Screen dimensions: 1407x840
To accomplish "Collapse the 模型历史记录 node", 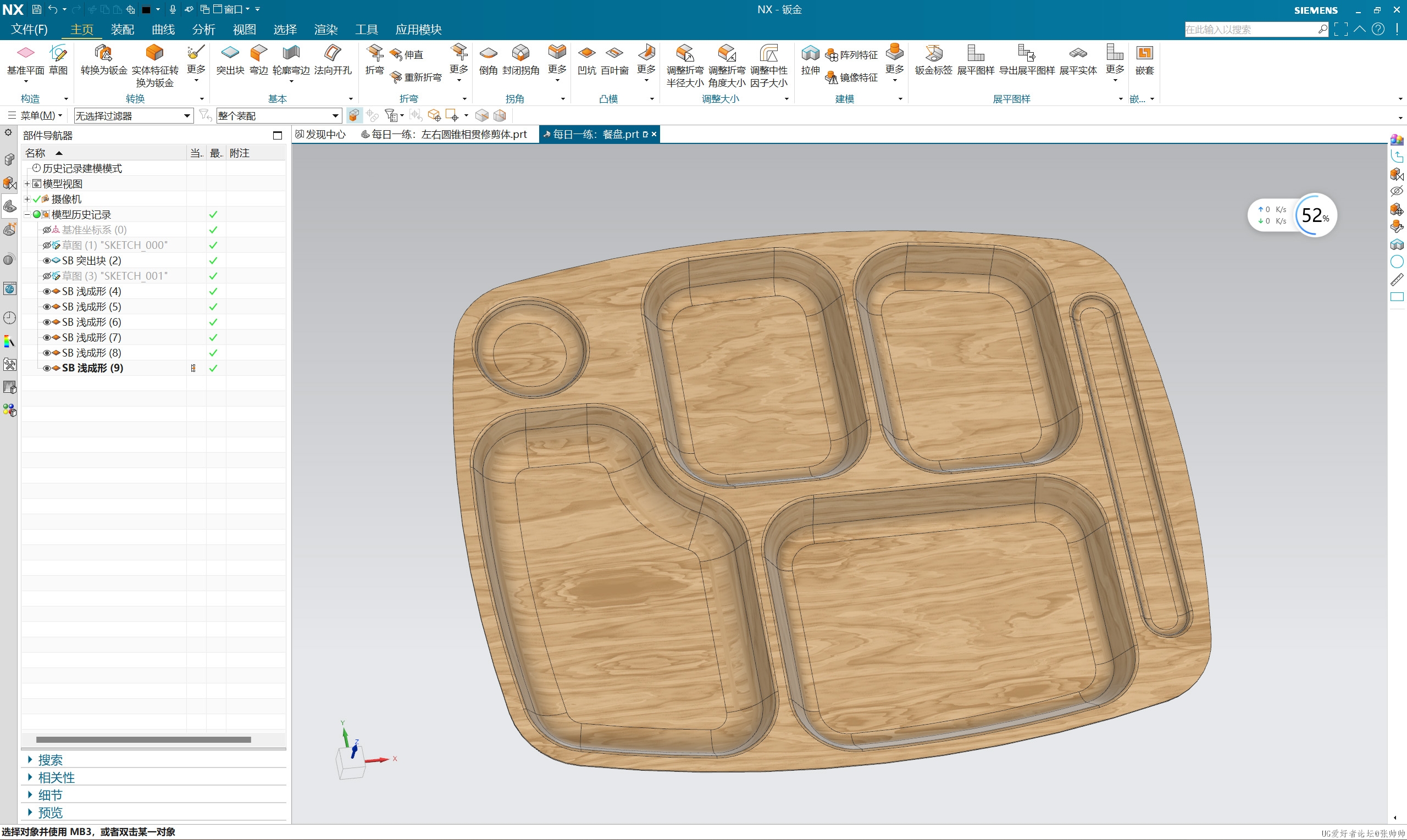I will (26, 214).
